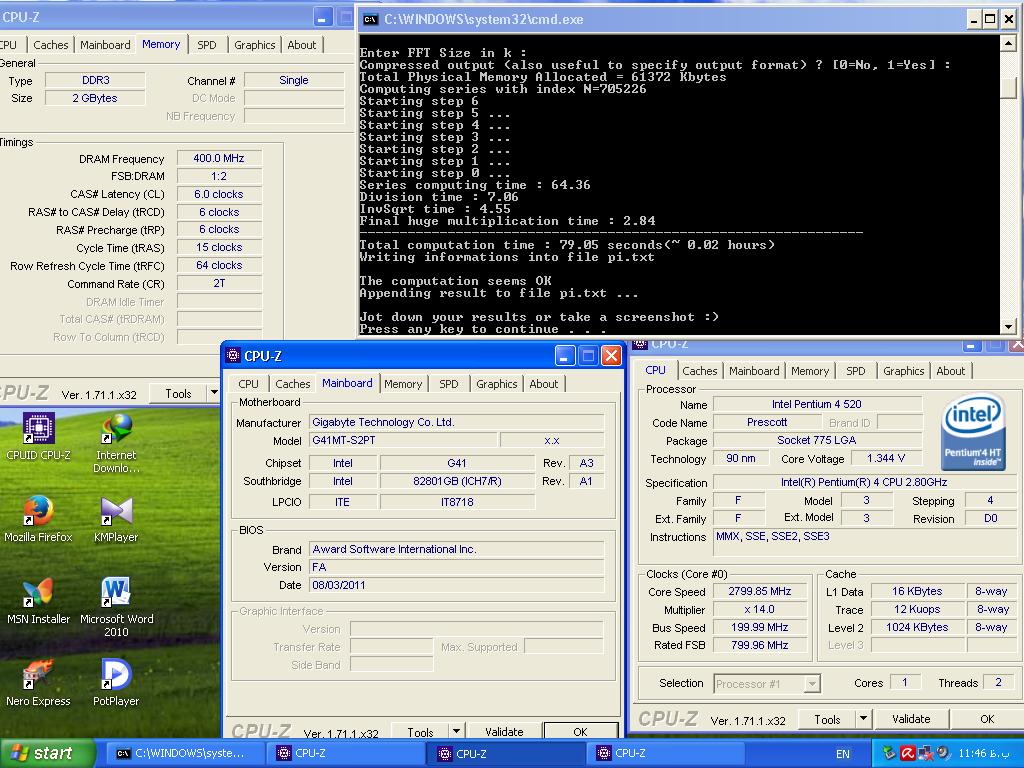
Task: Open the Avira antivirus tray icon
Action: 907,753
